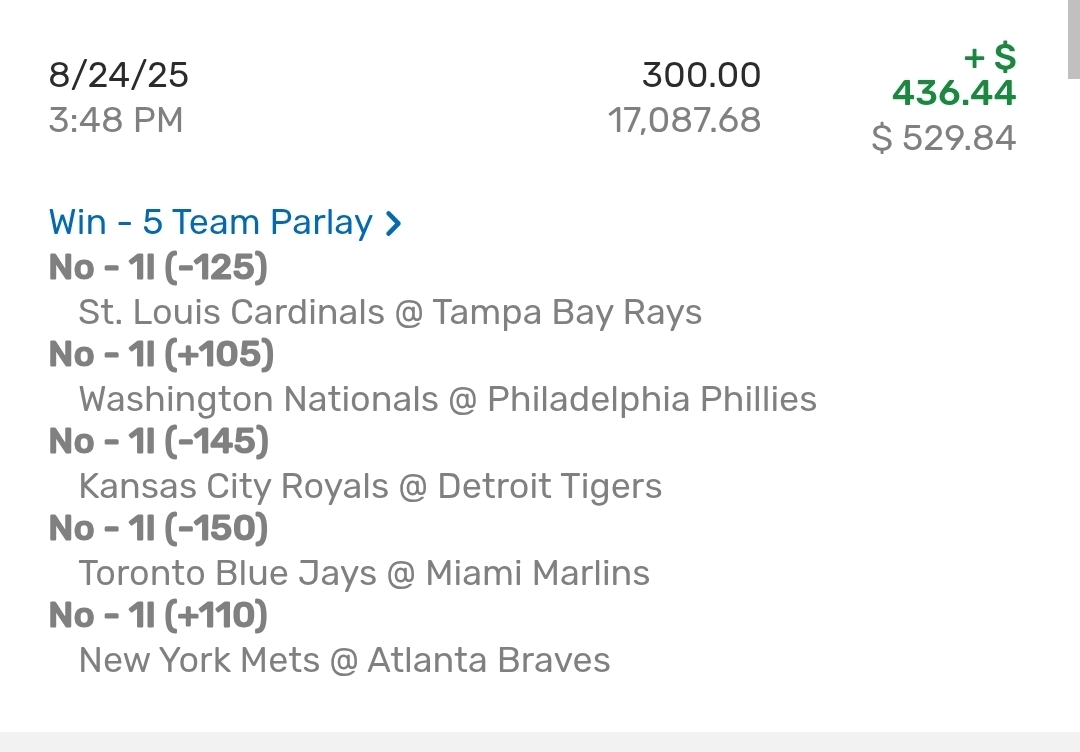Viewport: 1080px width, 752px height.
Task: Click the gray divider bar at bottom
Action: [x=540, y=741]
